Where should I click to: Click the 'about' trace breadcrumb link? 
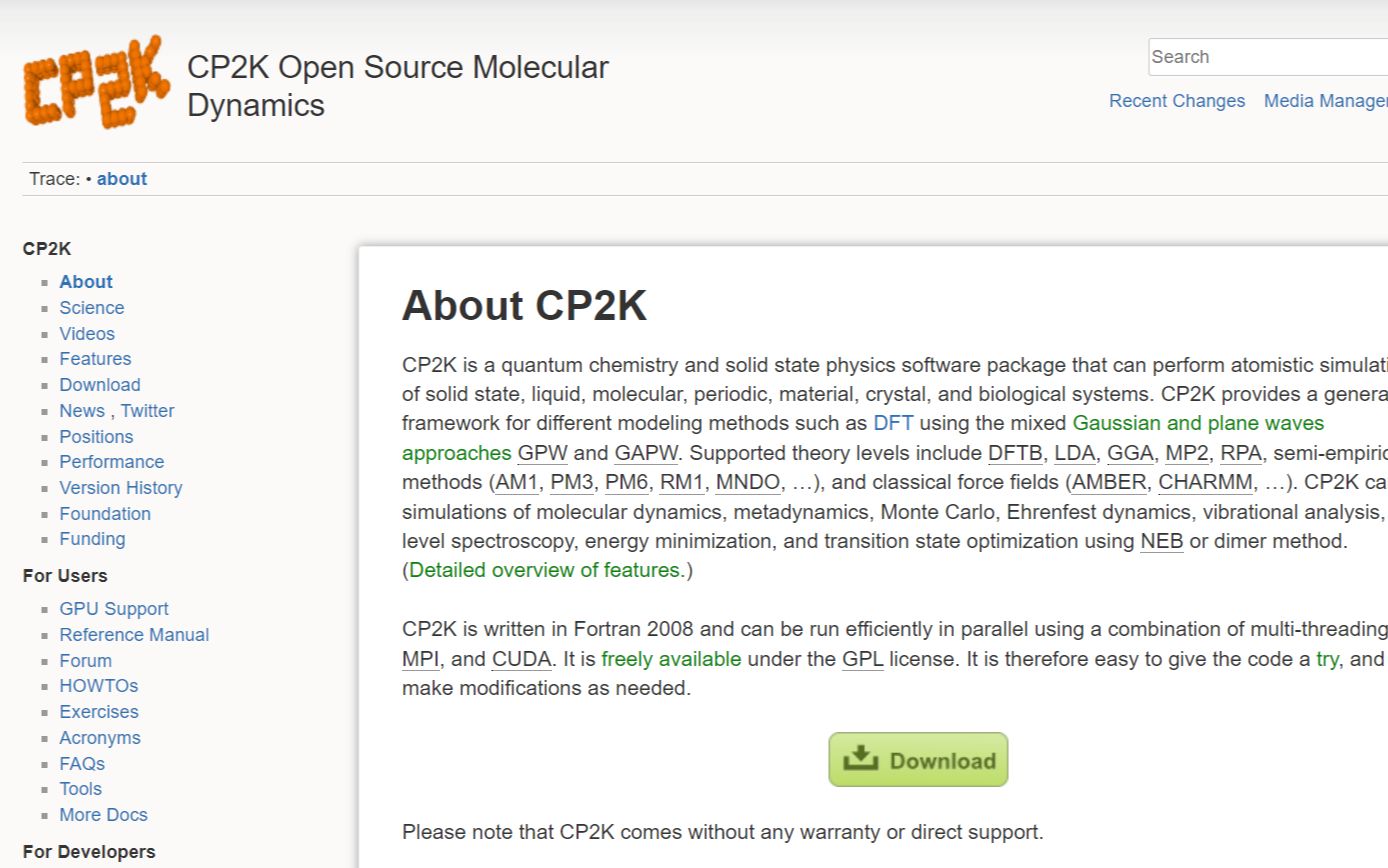(122, 179)
